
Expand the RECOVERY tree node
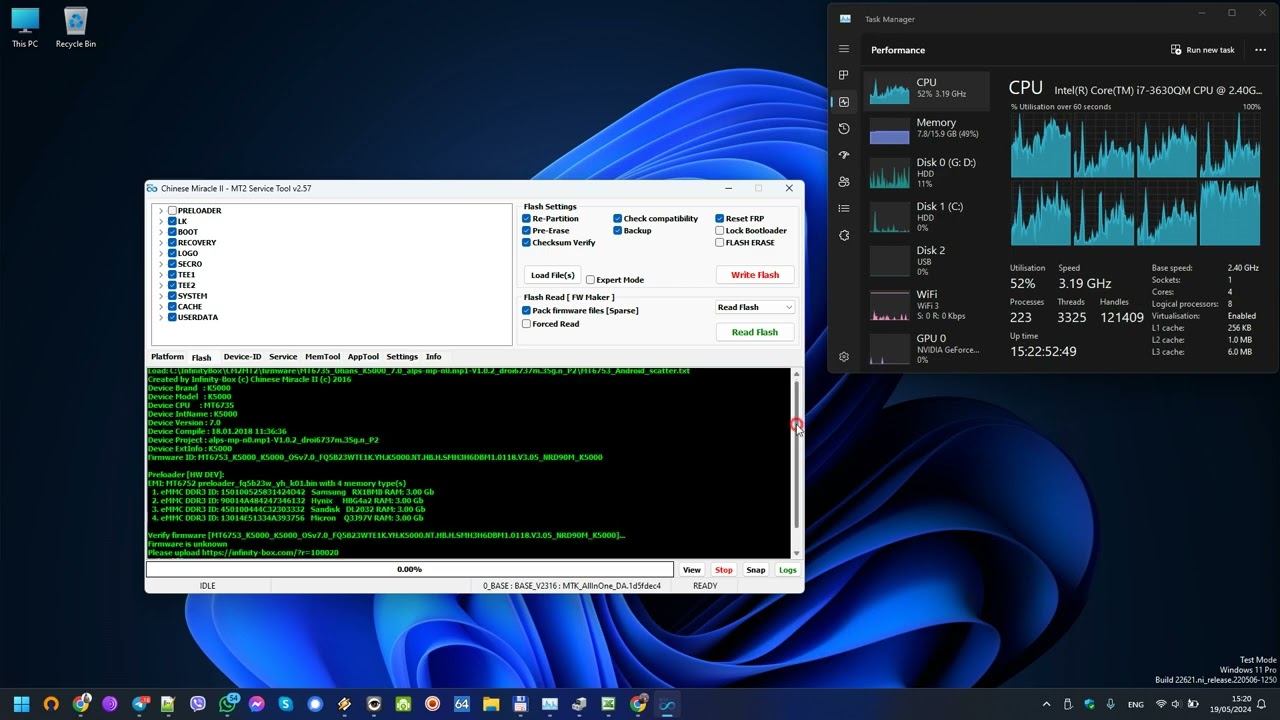pyautogui.click(x=160, y=242)
